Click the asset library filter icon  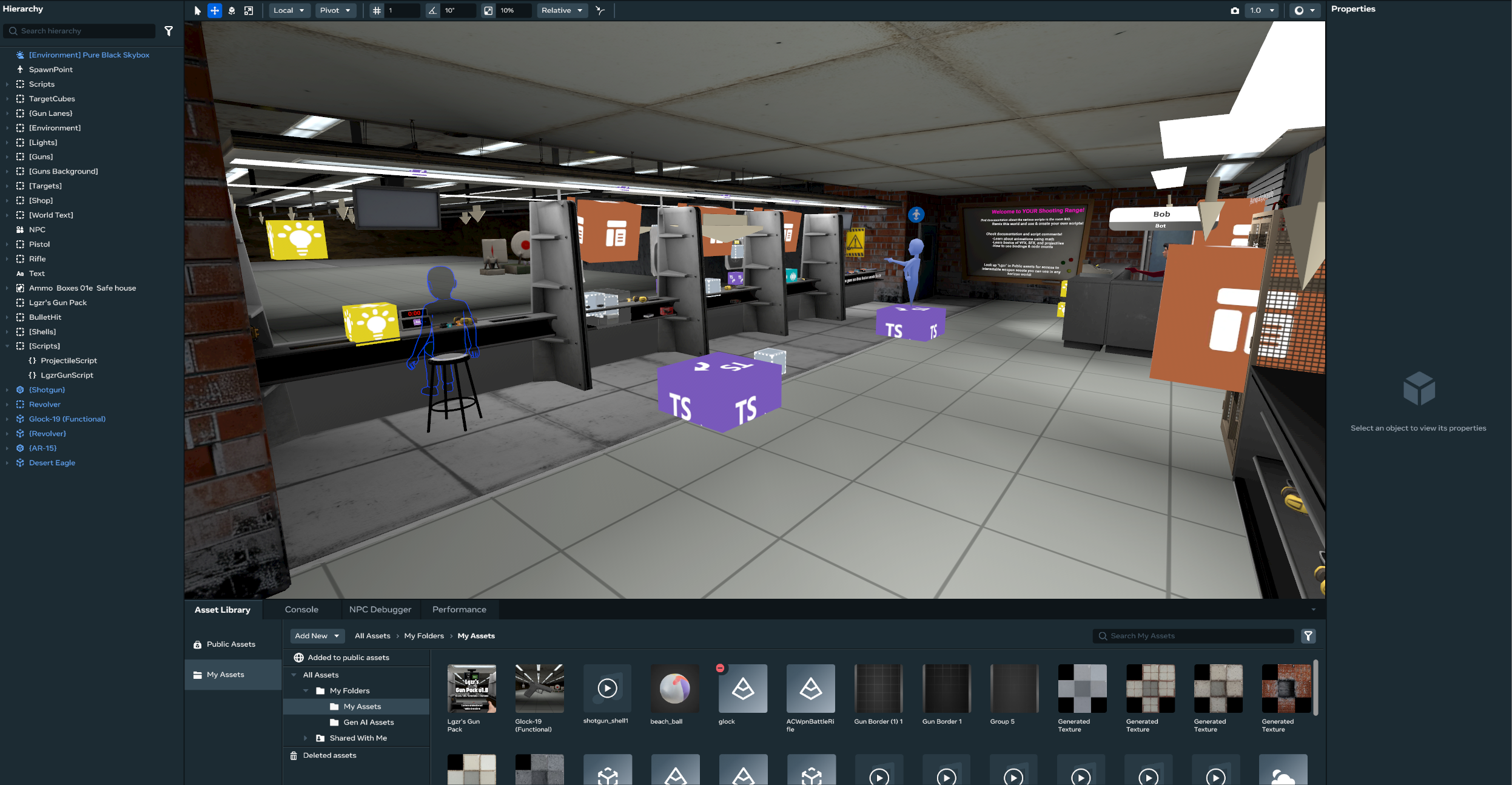coord(1308,636)
